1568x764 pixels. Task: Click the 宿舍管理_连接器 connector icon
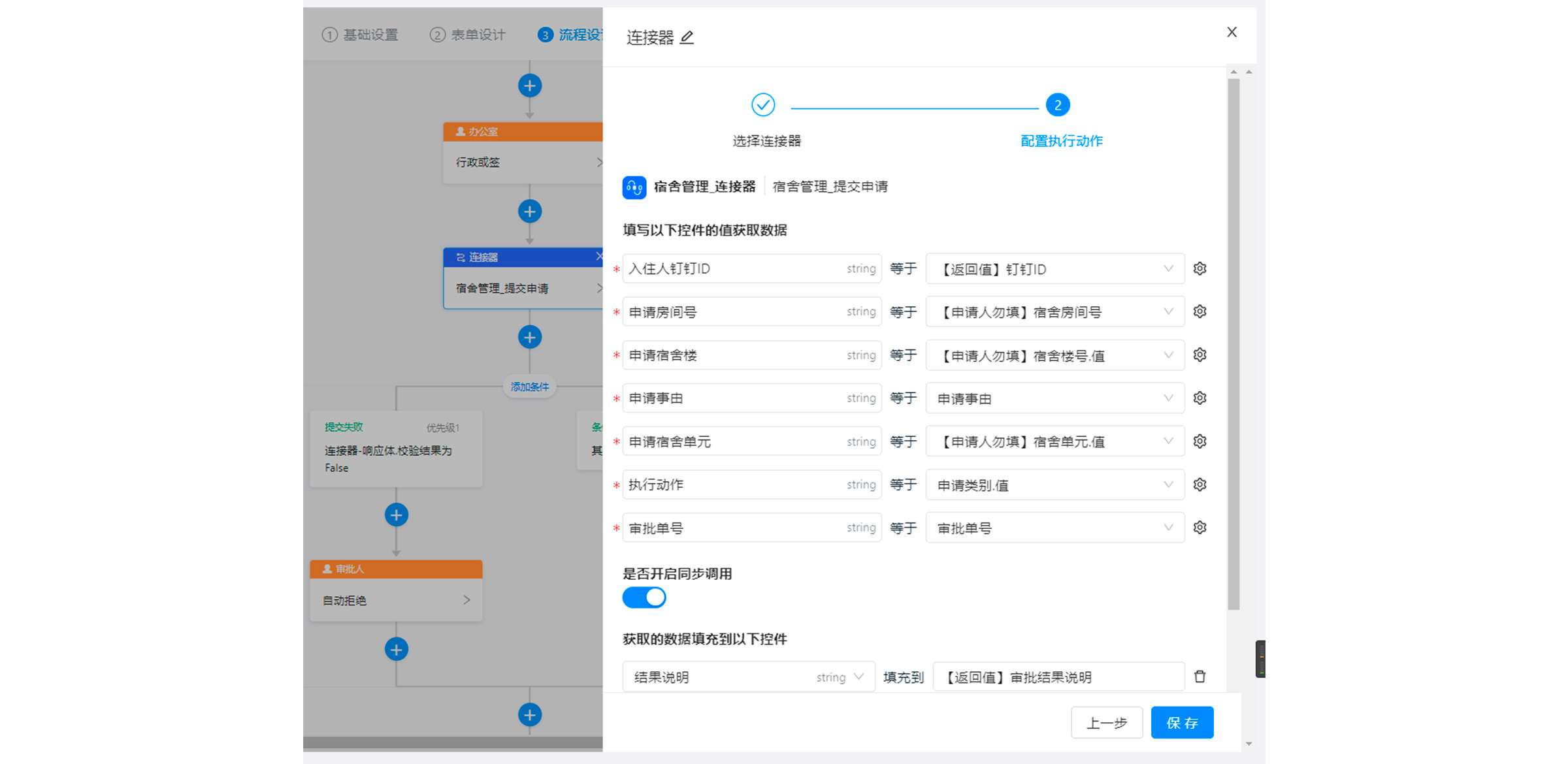[x=632, y=187]
